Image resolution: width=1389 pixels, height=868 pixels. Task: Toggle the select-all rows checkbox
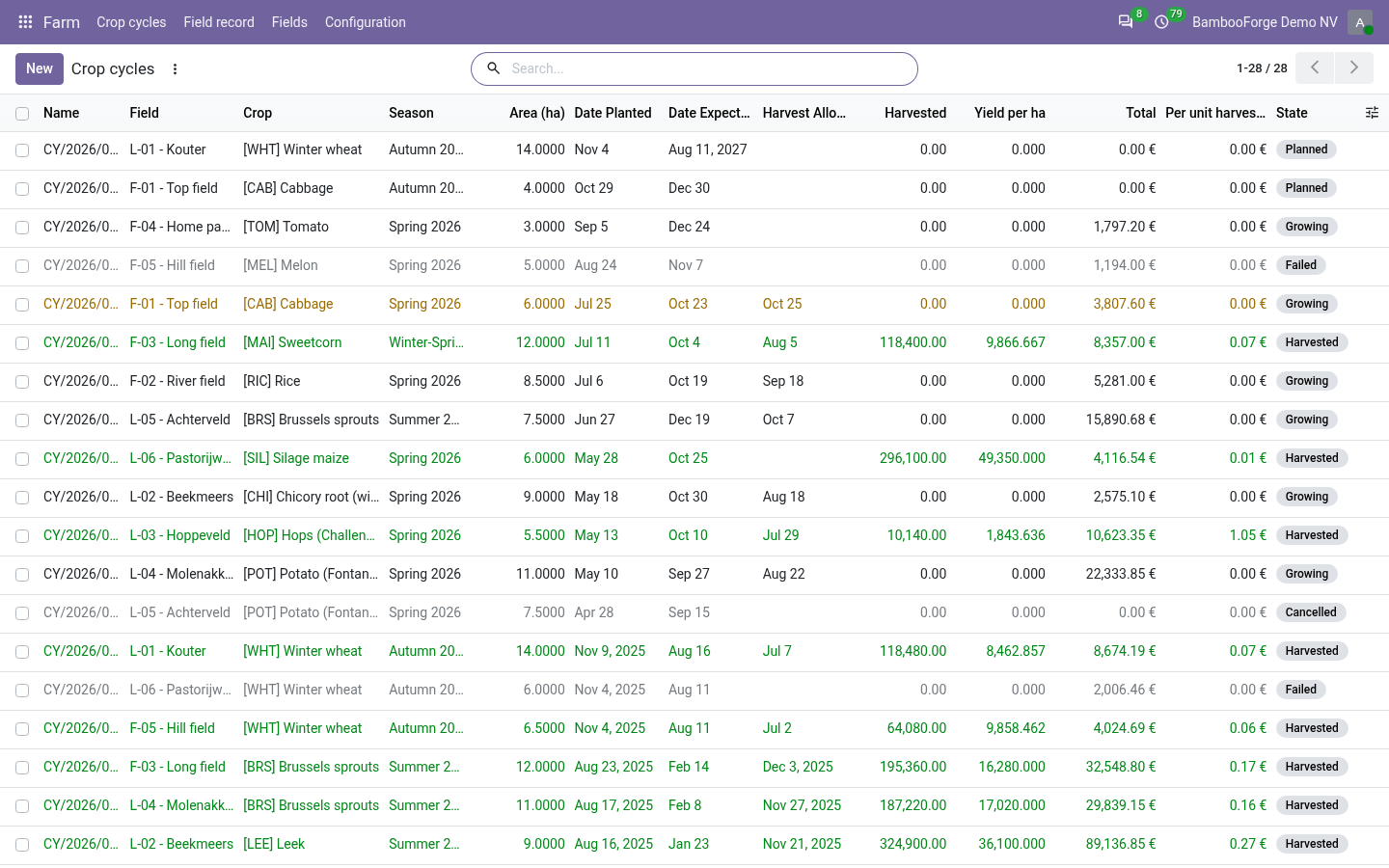[22, 114]
